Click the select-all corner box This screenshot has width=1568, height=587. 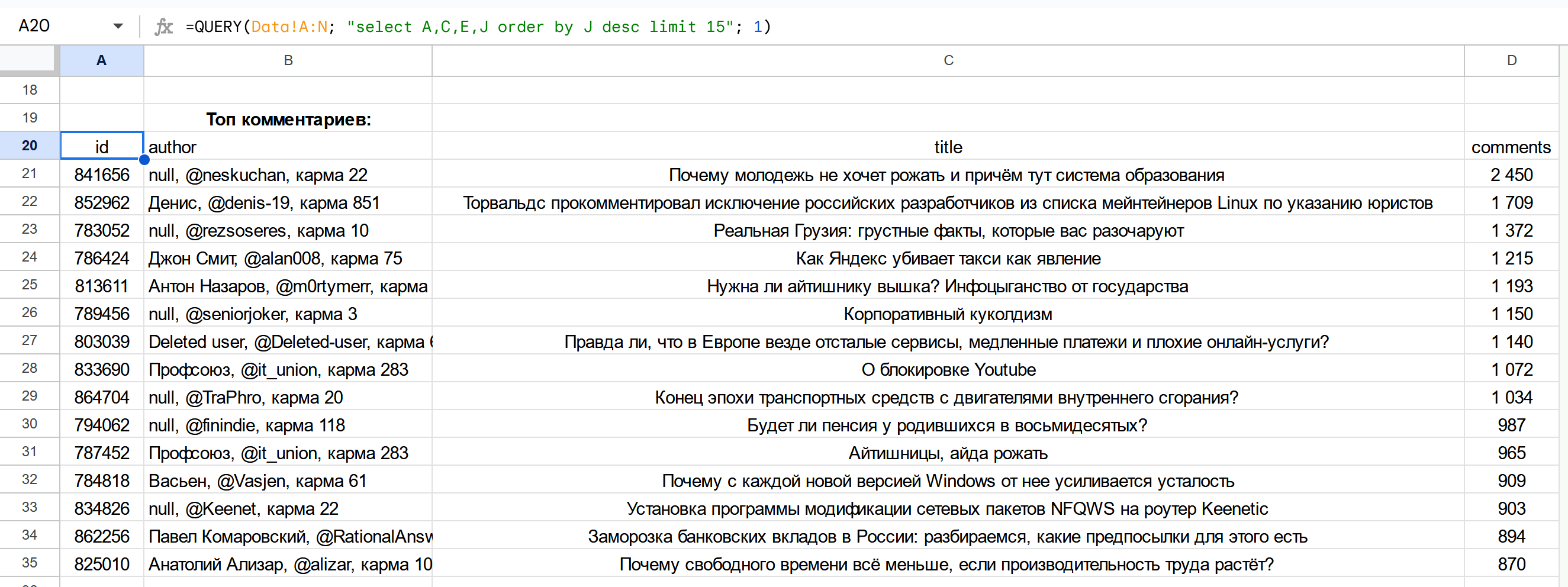pyautogui.click(x=29, y=60)
